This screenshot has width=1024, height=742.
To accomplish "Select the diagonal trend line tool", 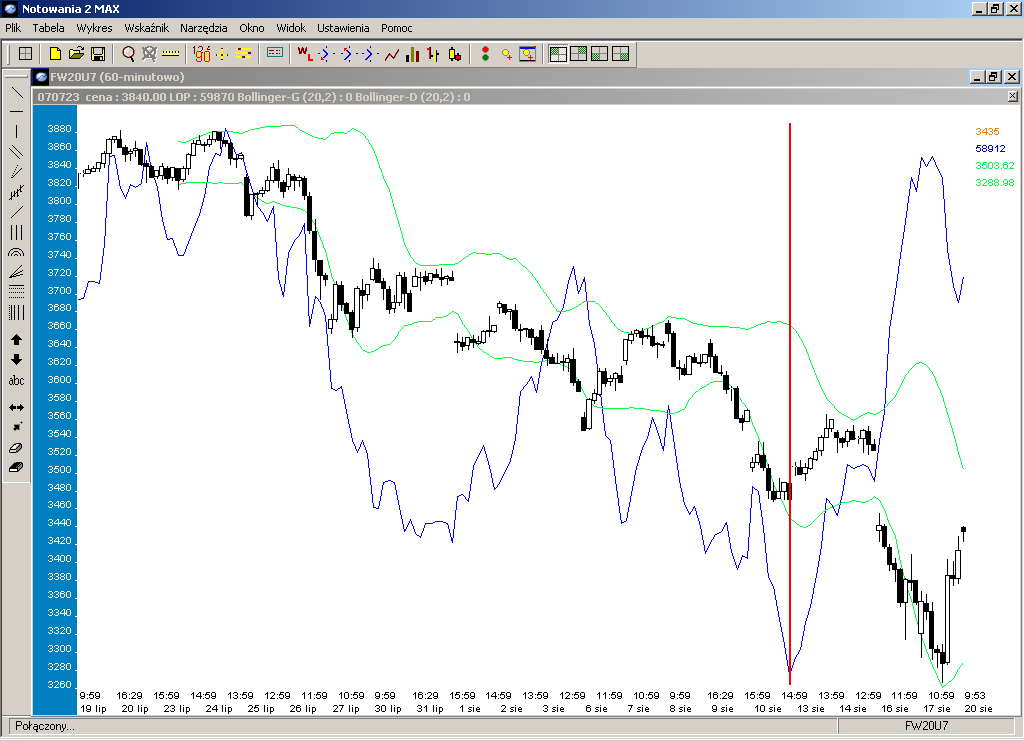I will point(16,92).
